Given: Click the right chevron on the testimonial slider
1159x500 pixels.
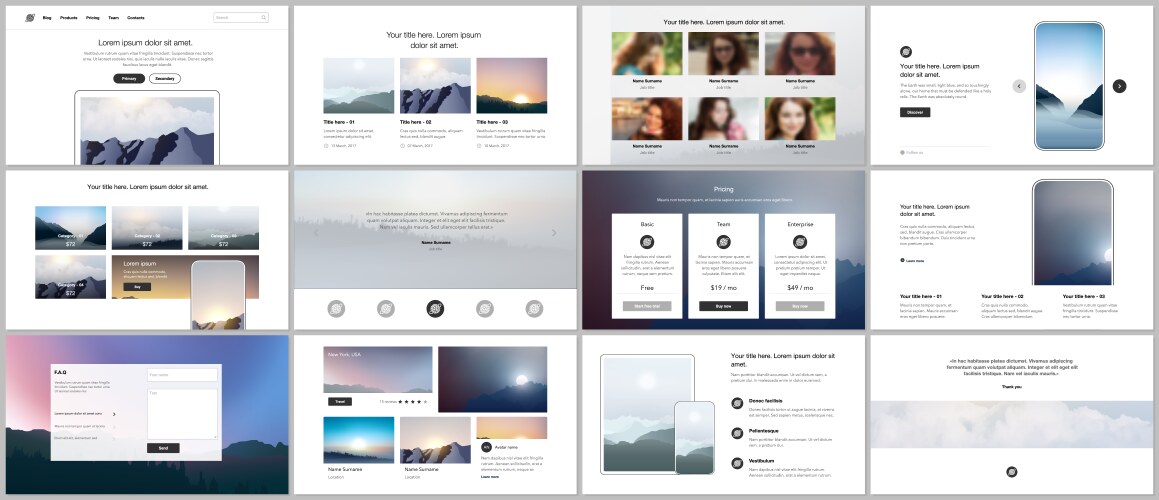Looking at the screenshot, I should 554,233.
